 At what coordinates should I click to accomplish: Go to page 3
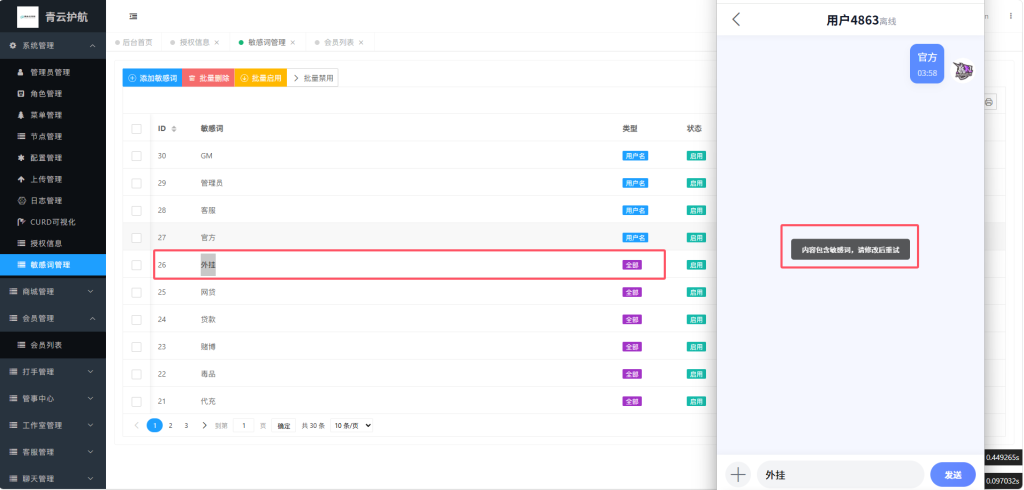click(x=186, y=425)
